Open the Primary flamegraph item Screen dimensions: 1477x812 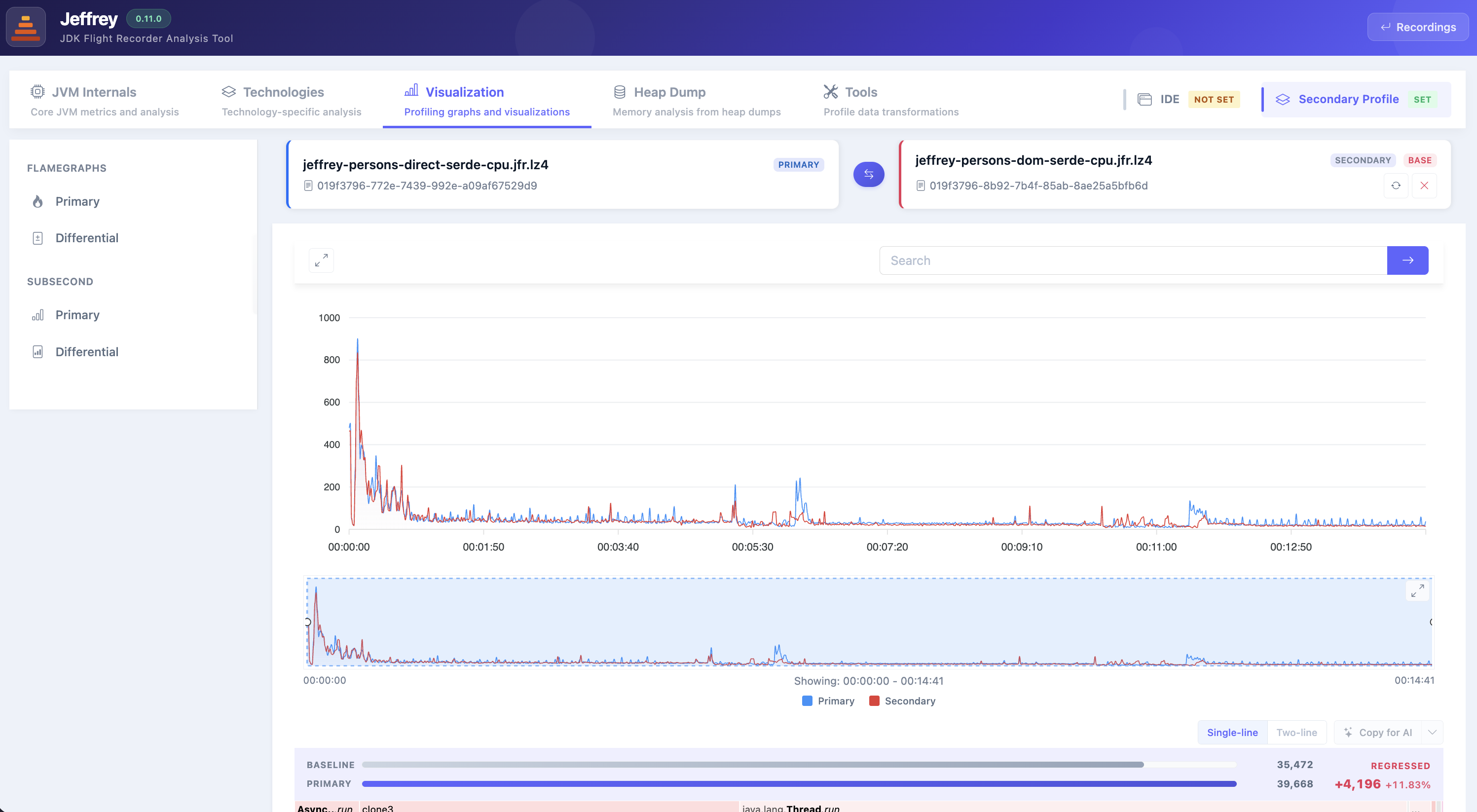point(133,201)
